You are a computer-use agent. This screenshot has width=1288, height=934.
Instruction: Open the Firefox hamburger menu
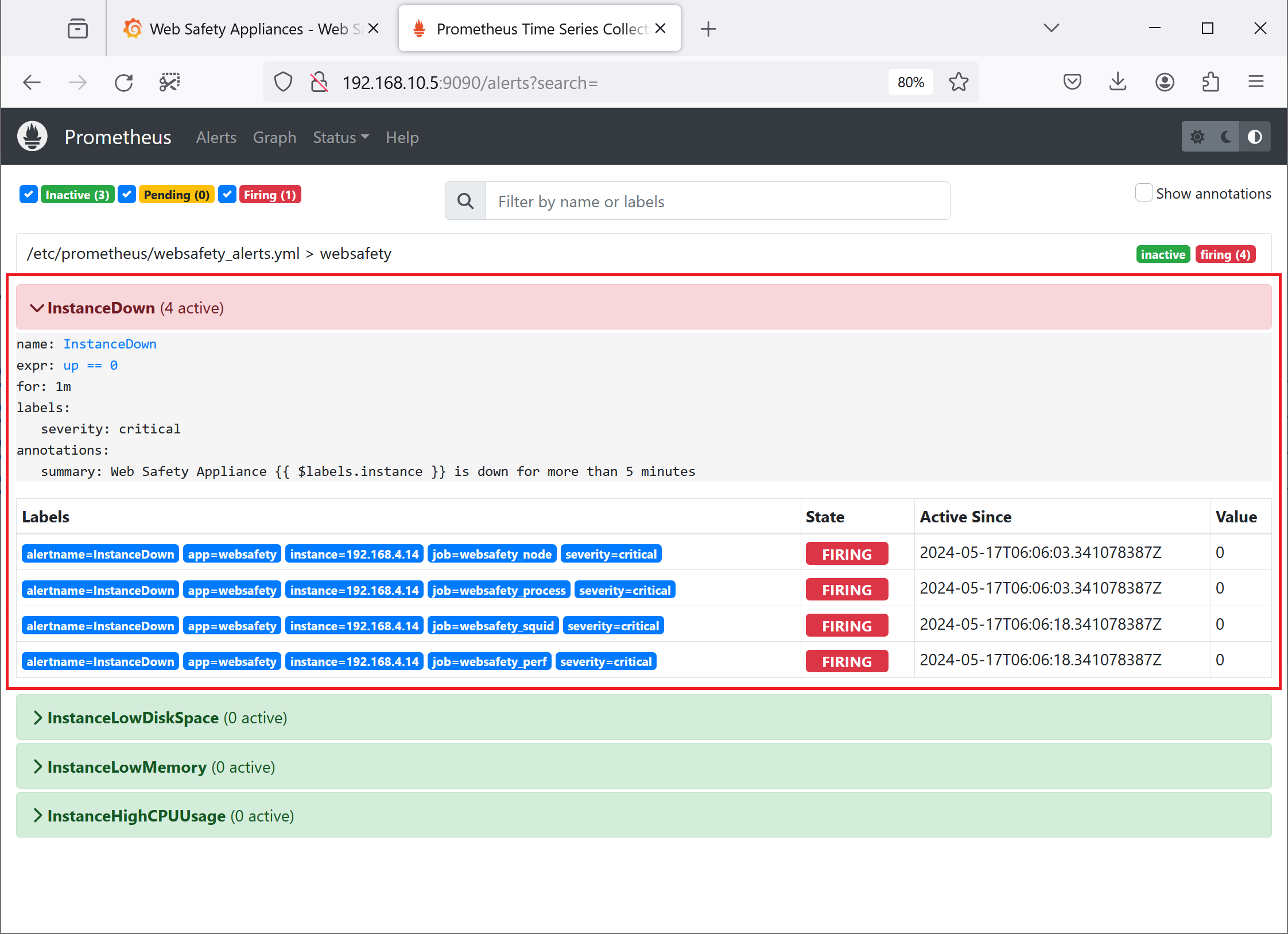click(1256, 82)
